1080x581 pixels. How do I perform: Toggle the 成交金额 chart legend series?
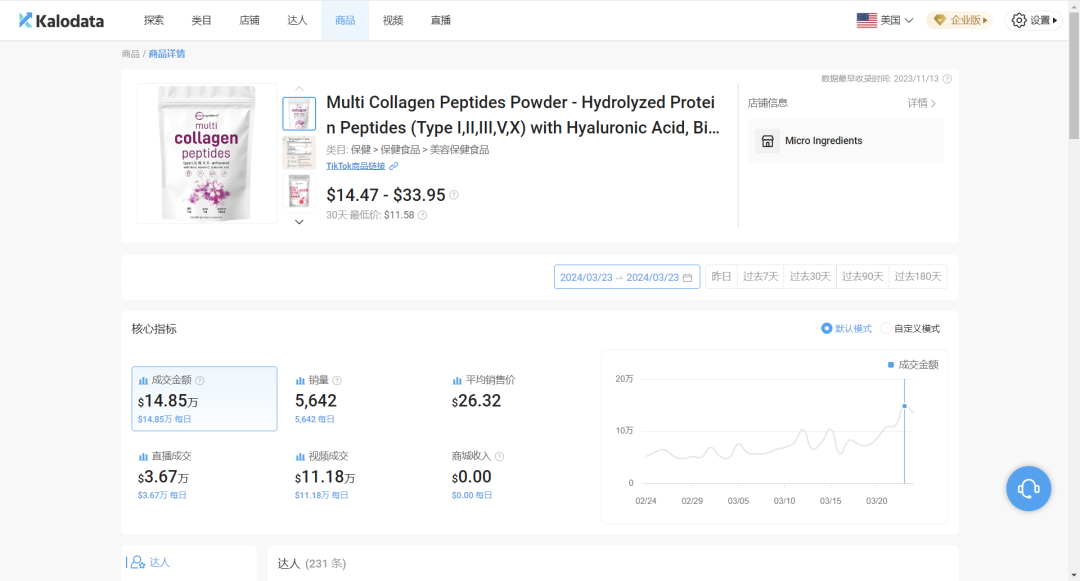point(912,365)
